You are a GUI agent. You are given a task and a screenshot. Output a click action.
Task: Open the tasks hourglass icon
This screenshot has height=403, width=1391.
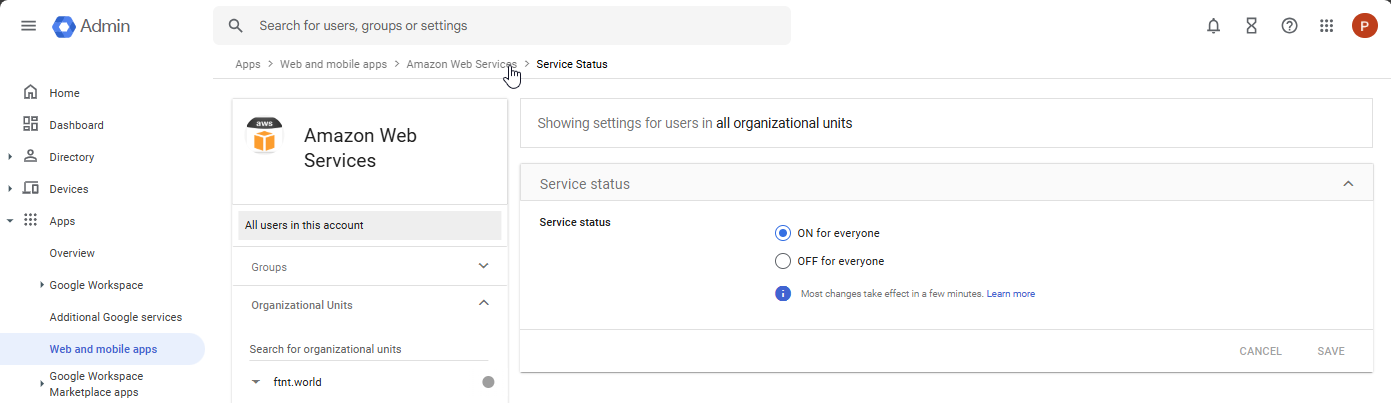pyautogui.click(x=1251, y=26)
